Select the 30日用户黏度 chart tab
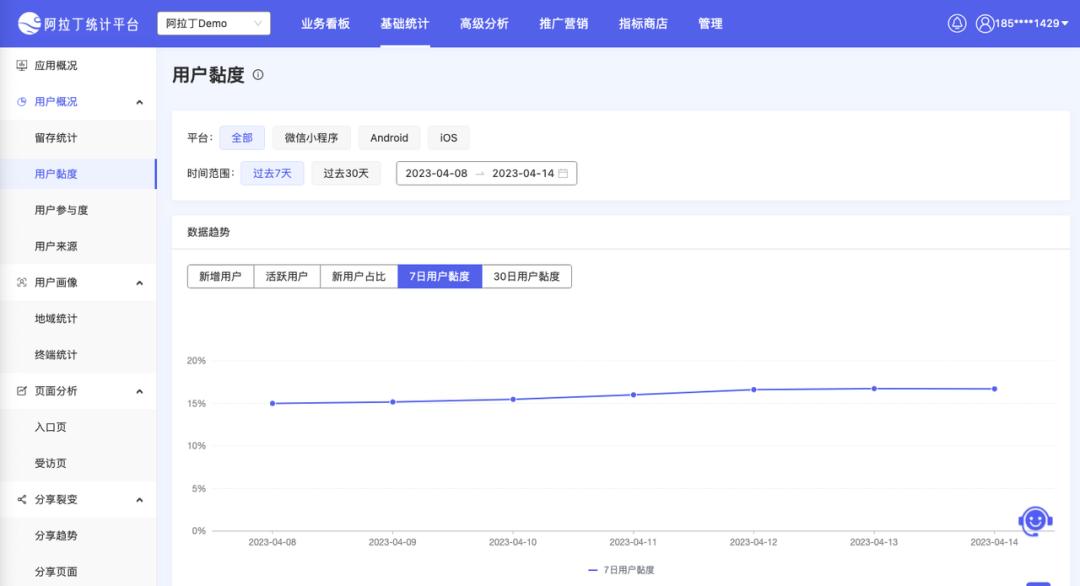 (x=528, y=276)
